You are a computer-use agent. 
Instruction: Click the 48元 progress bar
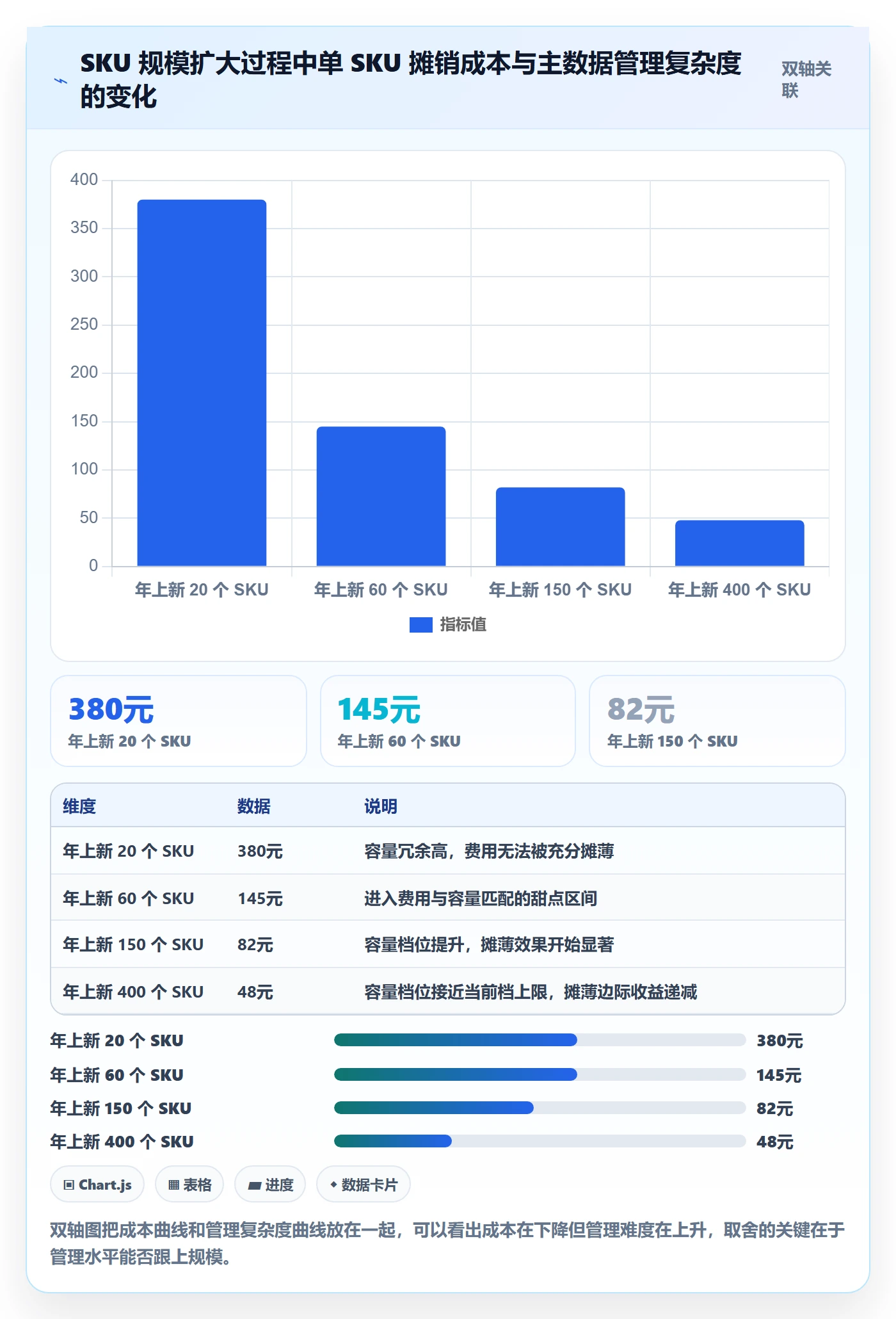point(540,1141)
